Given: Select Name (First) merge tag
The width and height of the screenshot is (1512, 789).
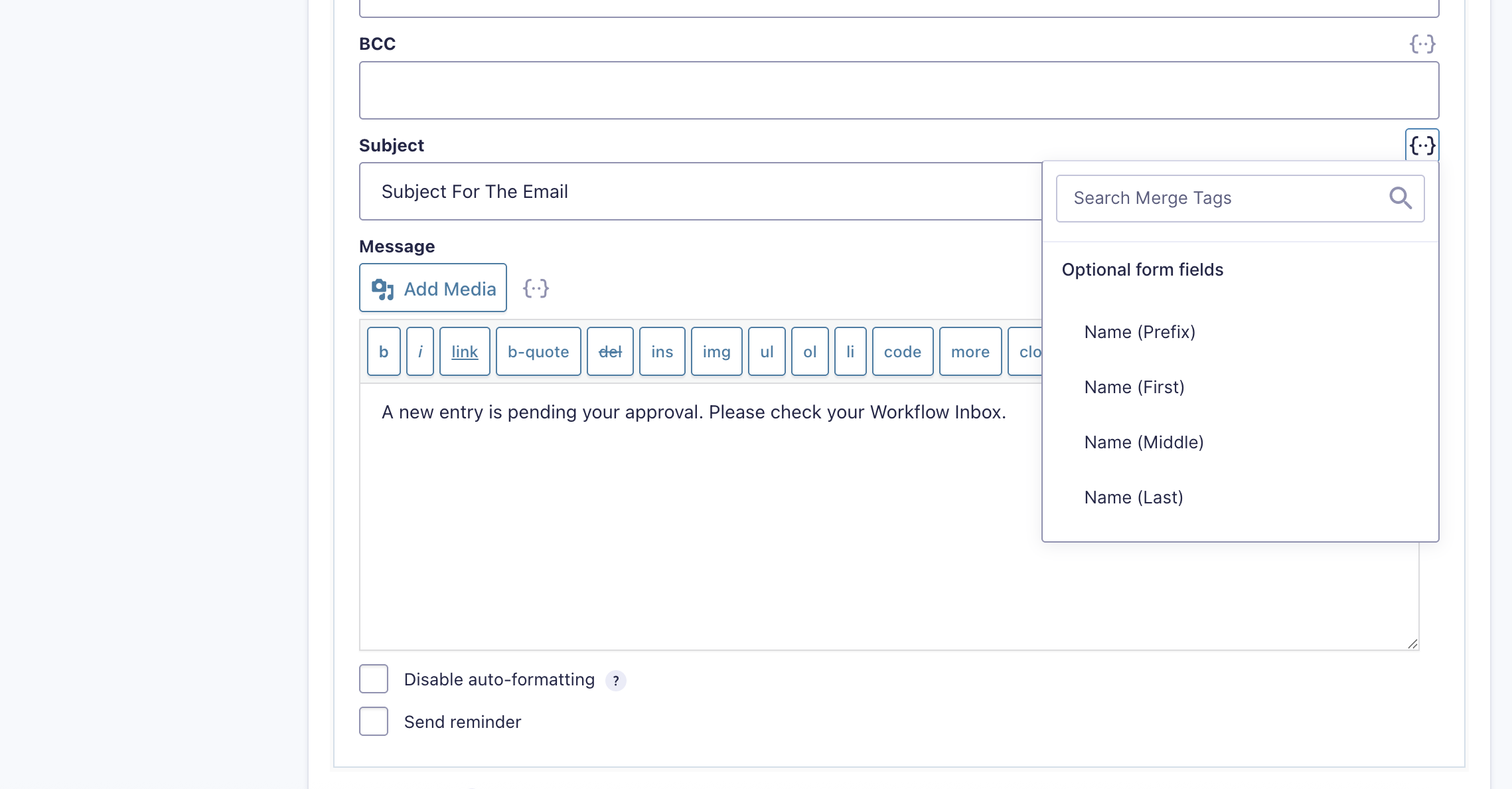Looking at the screenshot, I should point(1134,387).
